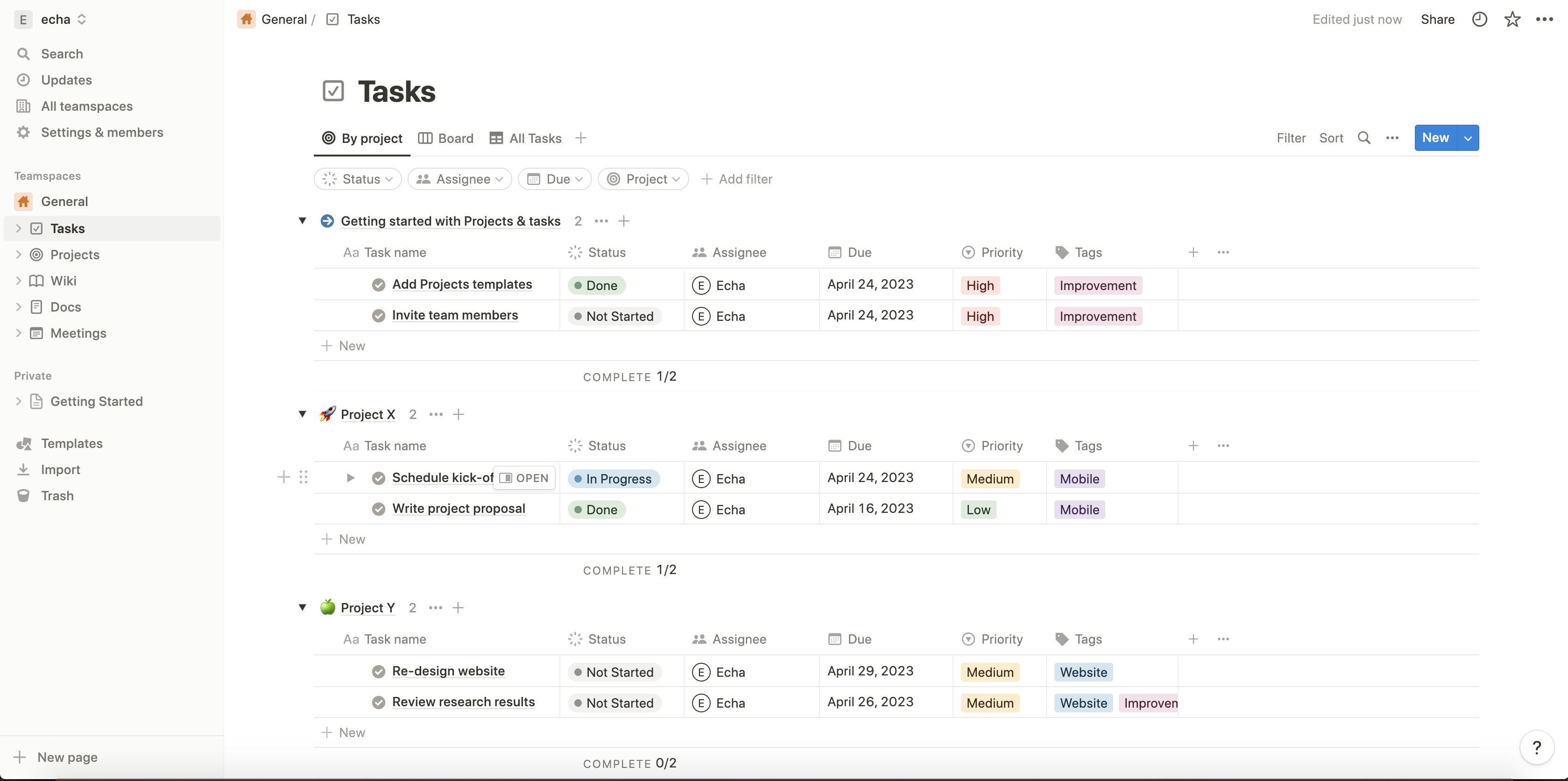Add a property column in Project X table
This screenshot has height=781, width=1568.
[x=1193, y=446]
